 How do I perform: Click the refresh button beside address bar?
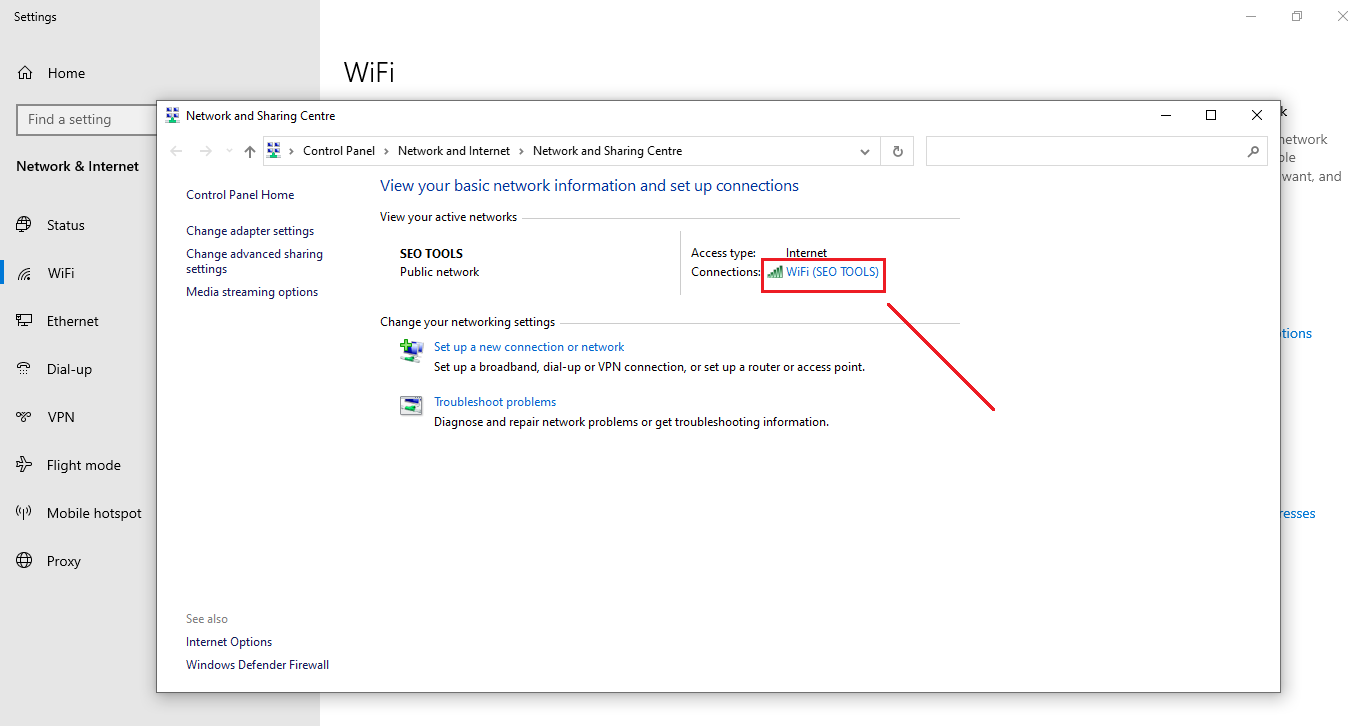[897, 151]
